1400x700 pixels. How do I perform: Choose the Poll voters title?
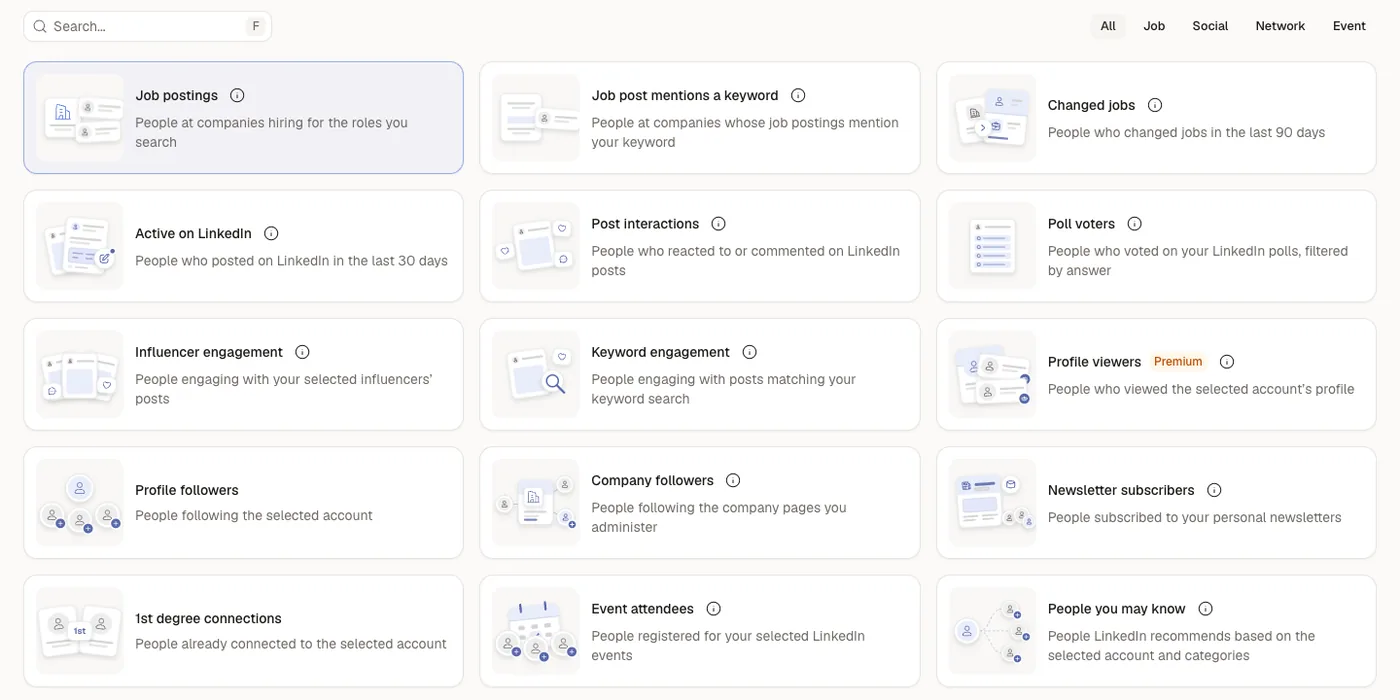[x=1081, y=224]
